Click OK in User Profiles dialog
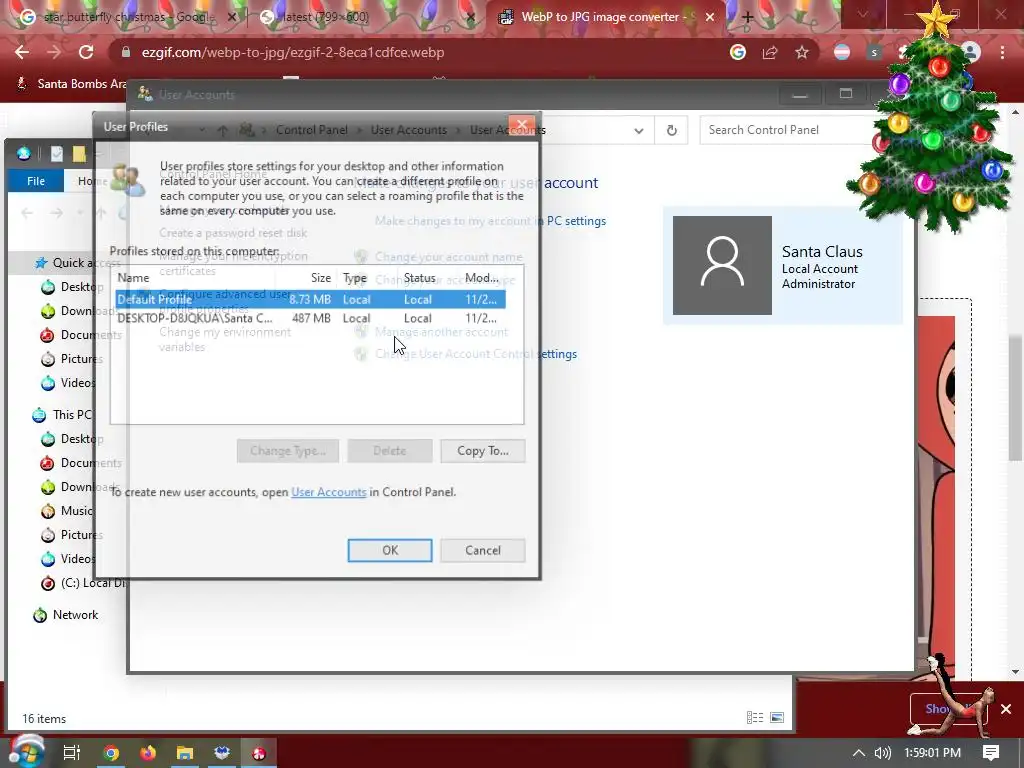This screenshot has height=768, width=1024. click(390, 551)
